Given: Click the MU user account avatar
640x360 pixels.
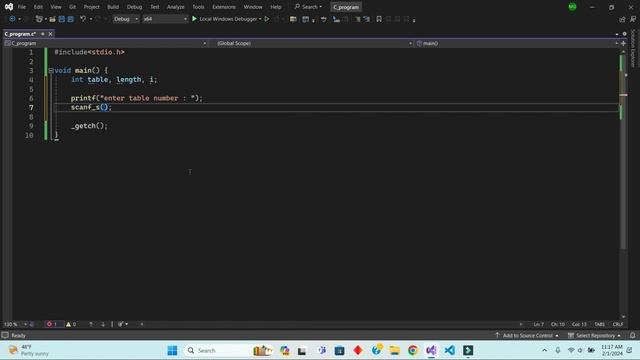Looking at the screenshot, I should coord(572,7).
